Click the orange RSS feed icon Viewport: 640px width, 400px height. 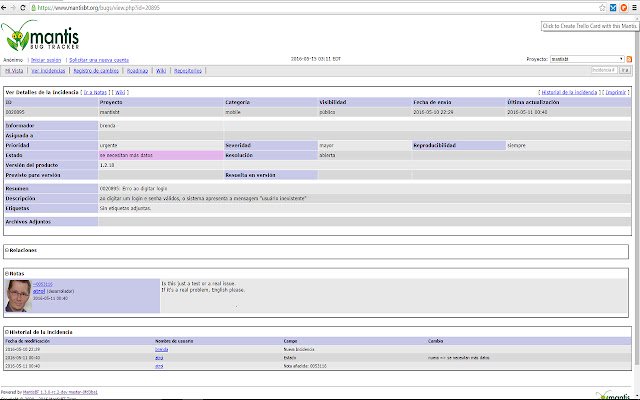pos(629,59)
